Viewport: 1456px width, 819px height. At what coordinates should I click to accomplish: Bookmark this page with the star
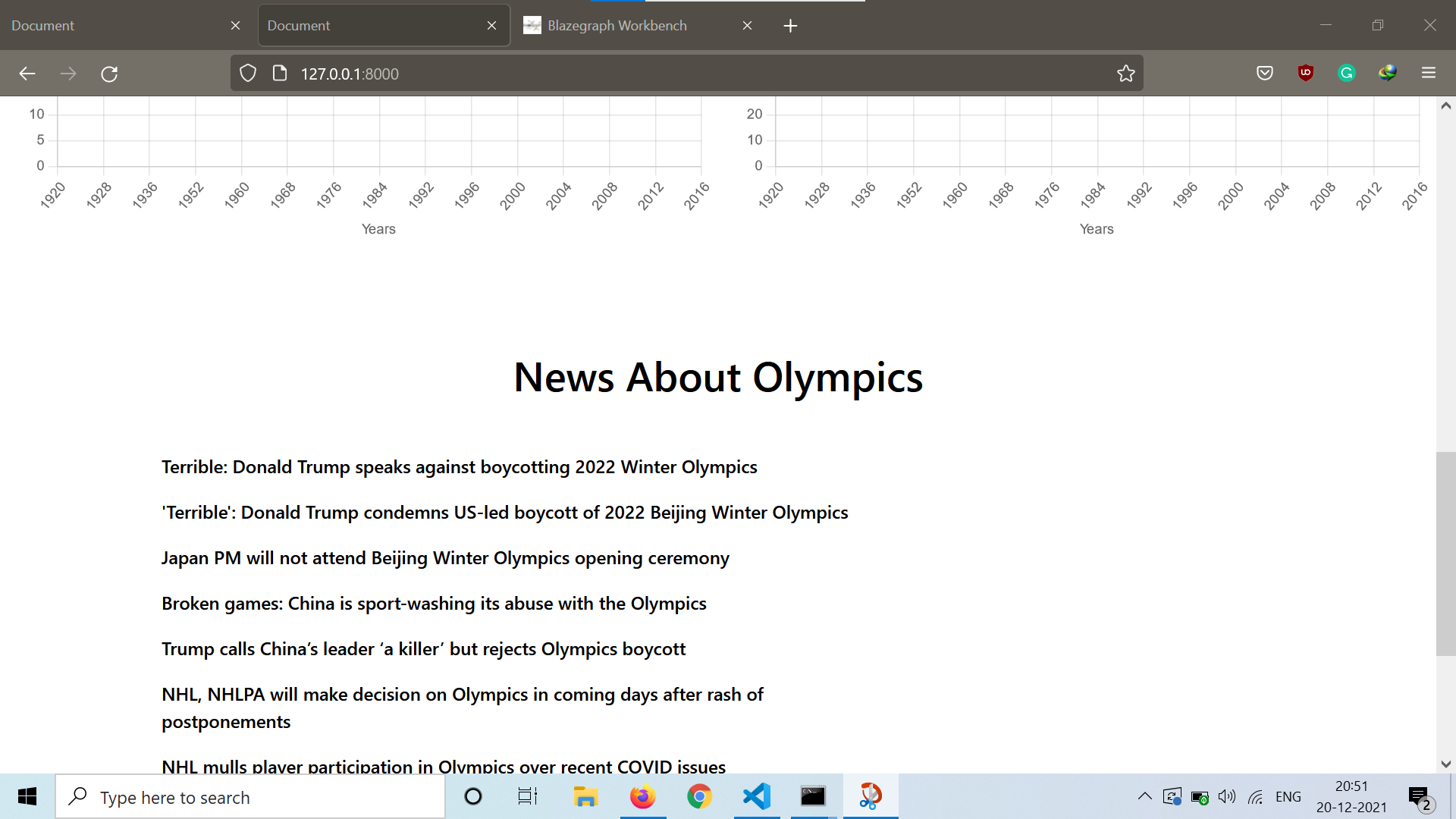click(1126, 74)
